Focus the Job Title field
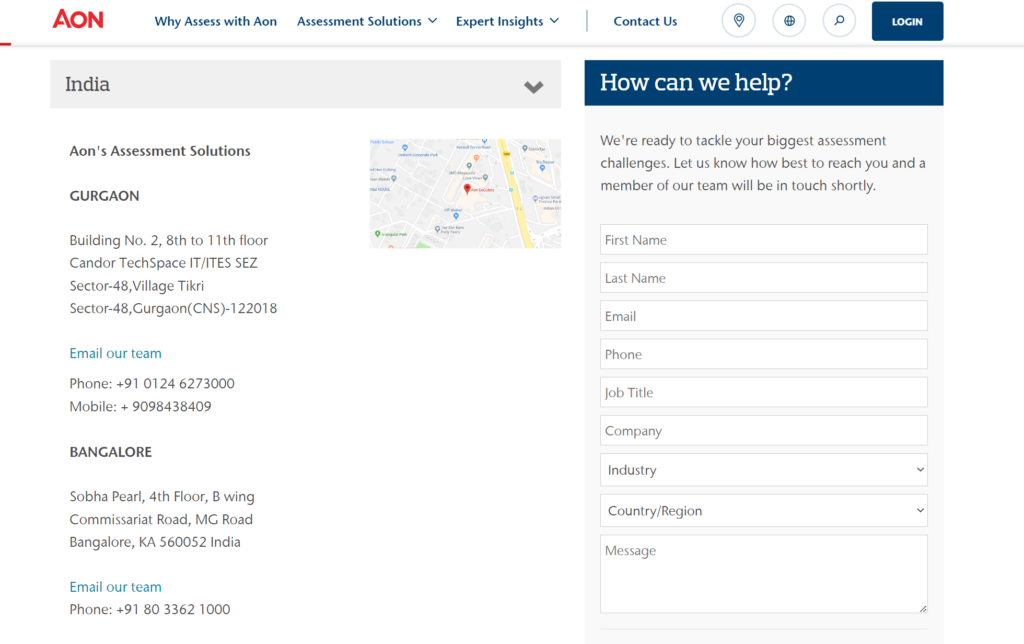The image size is (1024, 644). coord(763,393)
